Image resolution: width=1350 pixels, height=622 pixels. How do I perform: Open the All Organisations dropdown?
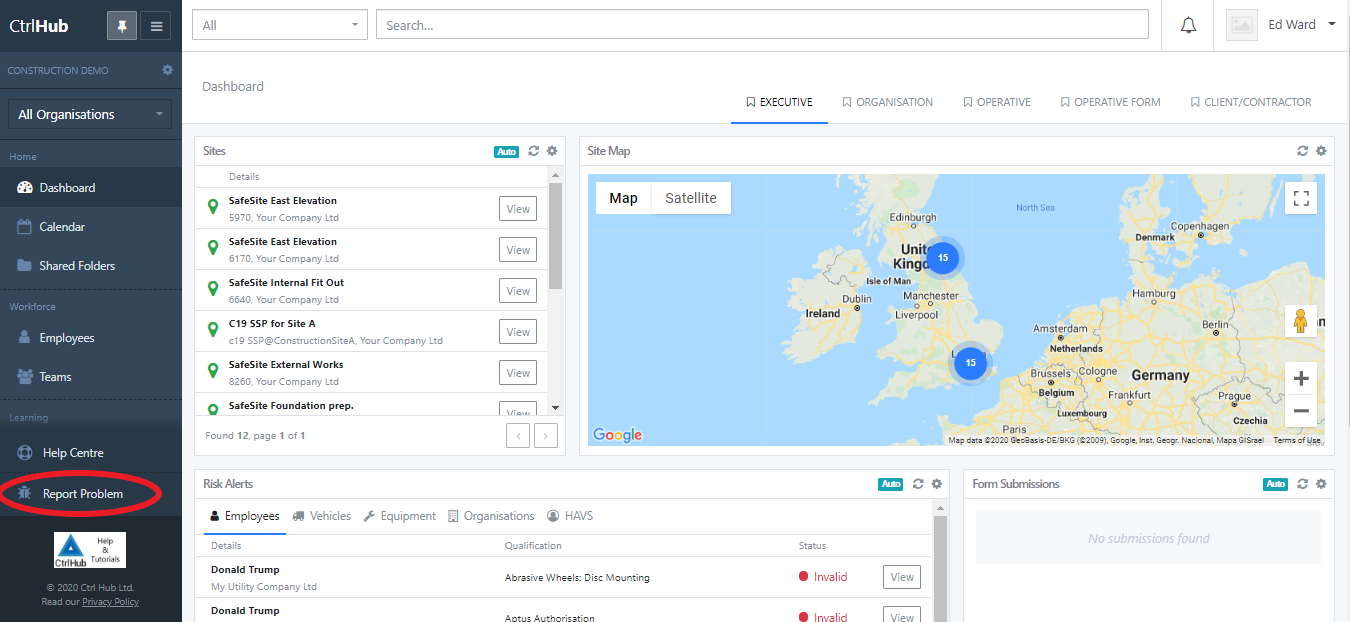pos(90,114)
